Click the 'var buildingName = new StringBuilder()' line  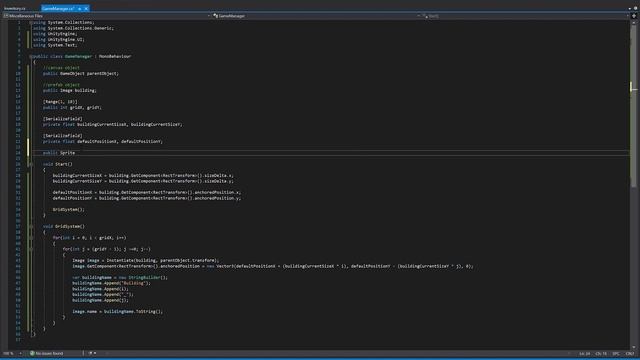click(x=120, y=278)
